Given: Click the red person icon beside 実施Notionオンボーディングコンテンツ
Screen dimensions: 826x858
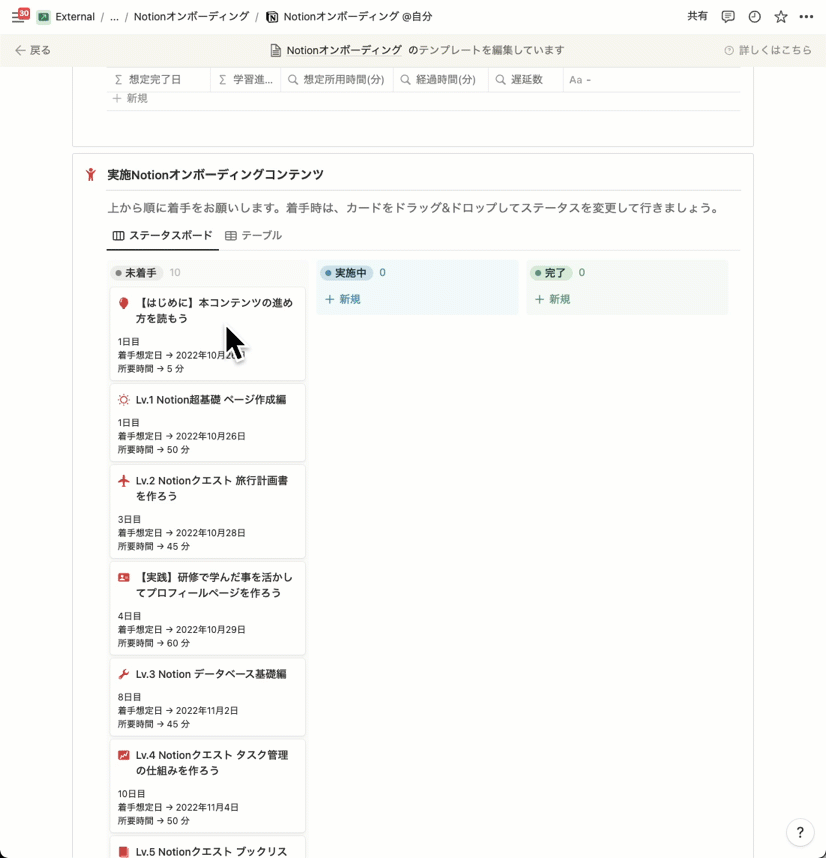Looking at the screenshot, I should (x=91, y=175).
